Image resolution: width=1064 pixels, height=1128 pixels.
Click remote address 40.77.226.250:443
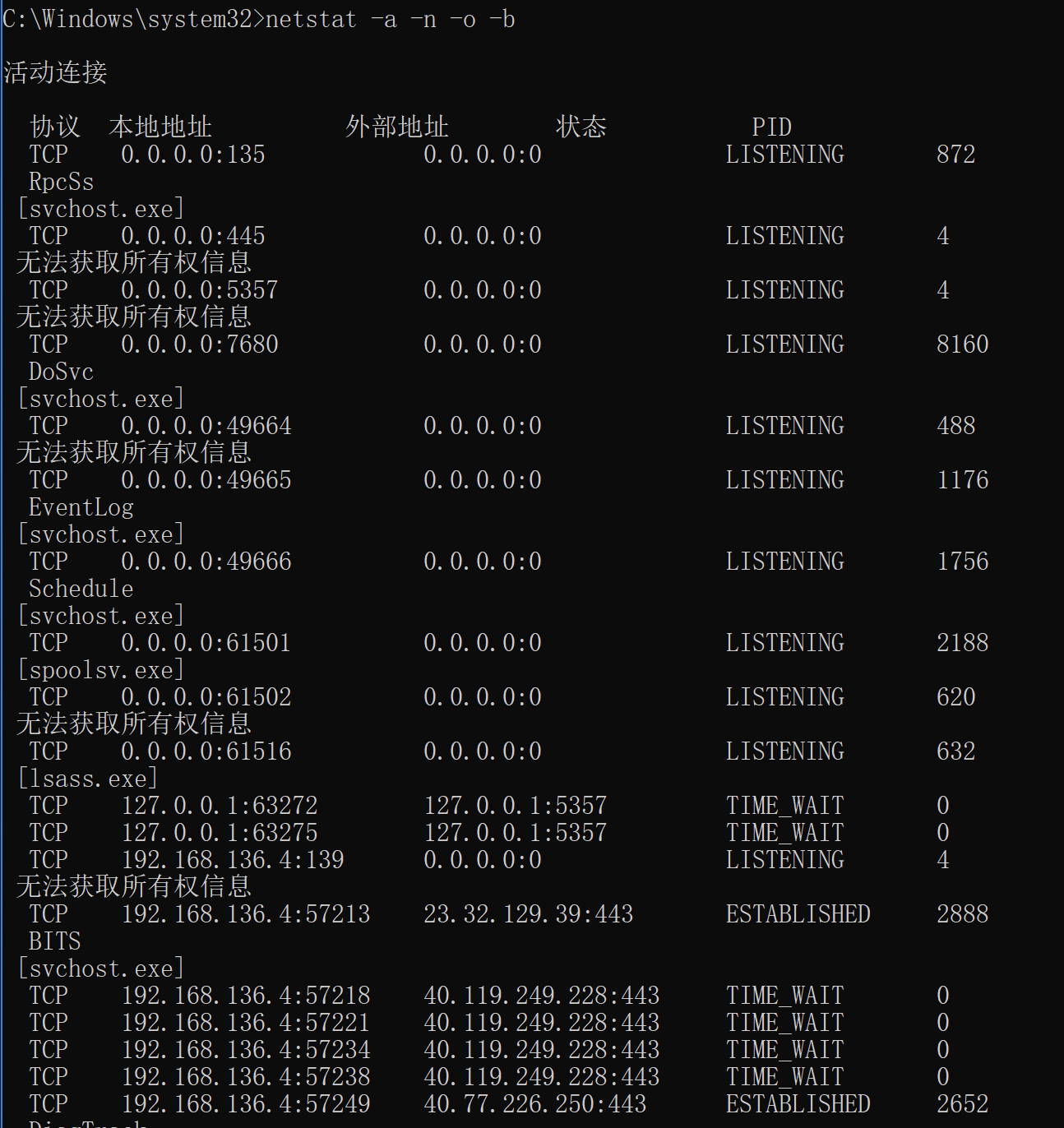[534, 1104]
